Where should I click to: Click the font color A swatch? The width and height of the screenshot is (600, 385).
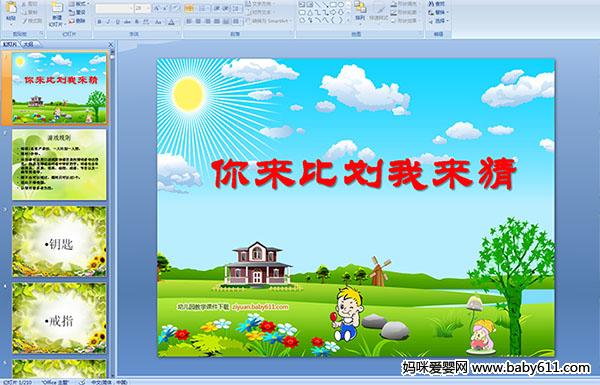click(x=171, y=22)
